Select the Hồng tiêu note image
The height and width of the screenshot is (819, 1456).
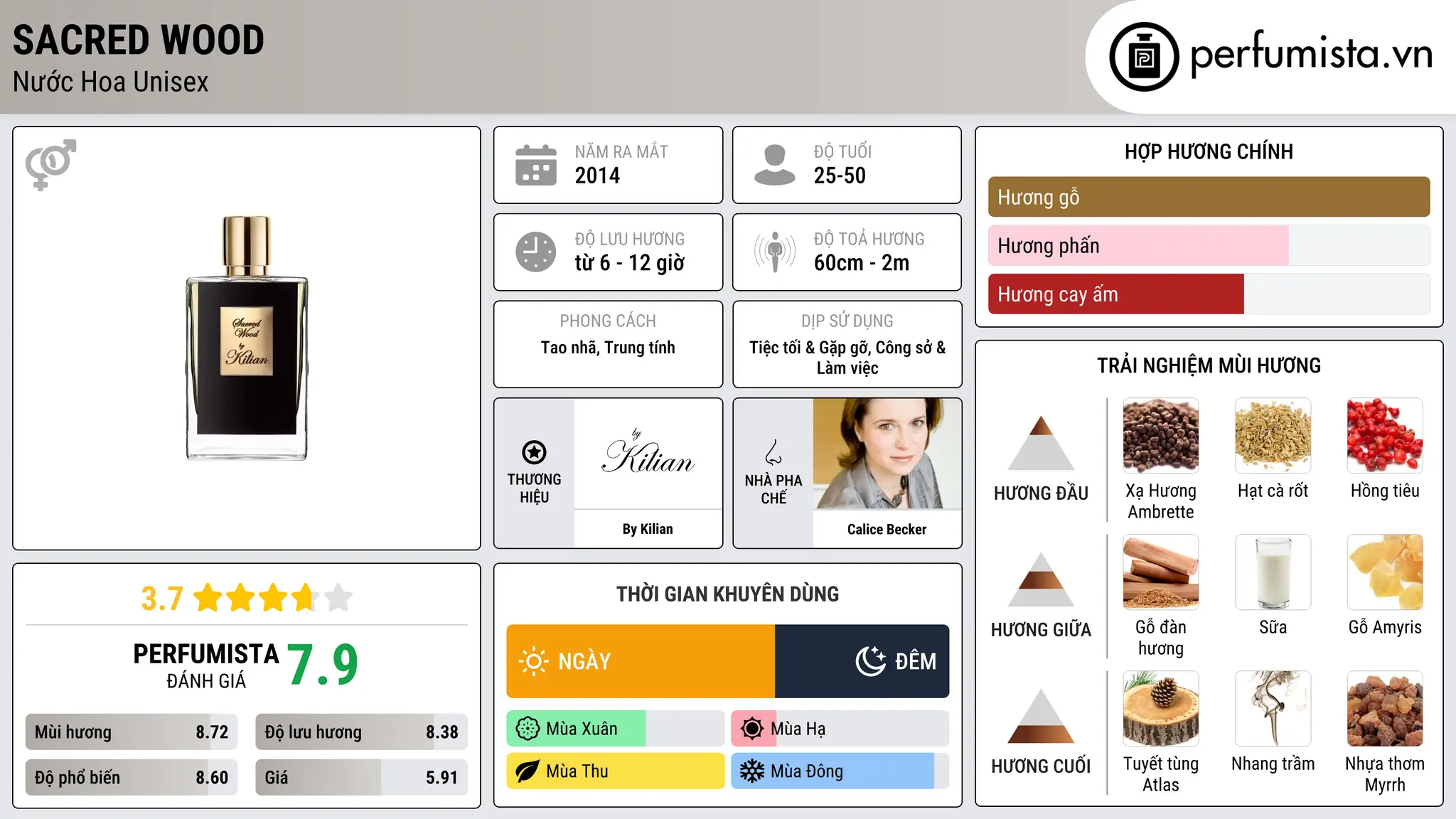coord(1385,436)
